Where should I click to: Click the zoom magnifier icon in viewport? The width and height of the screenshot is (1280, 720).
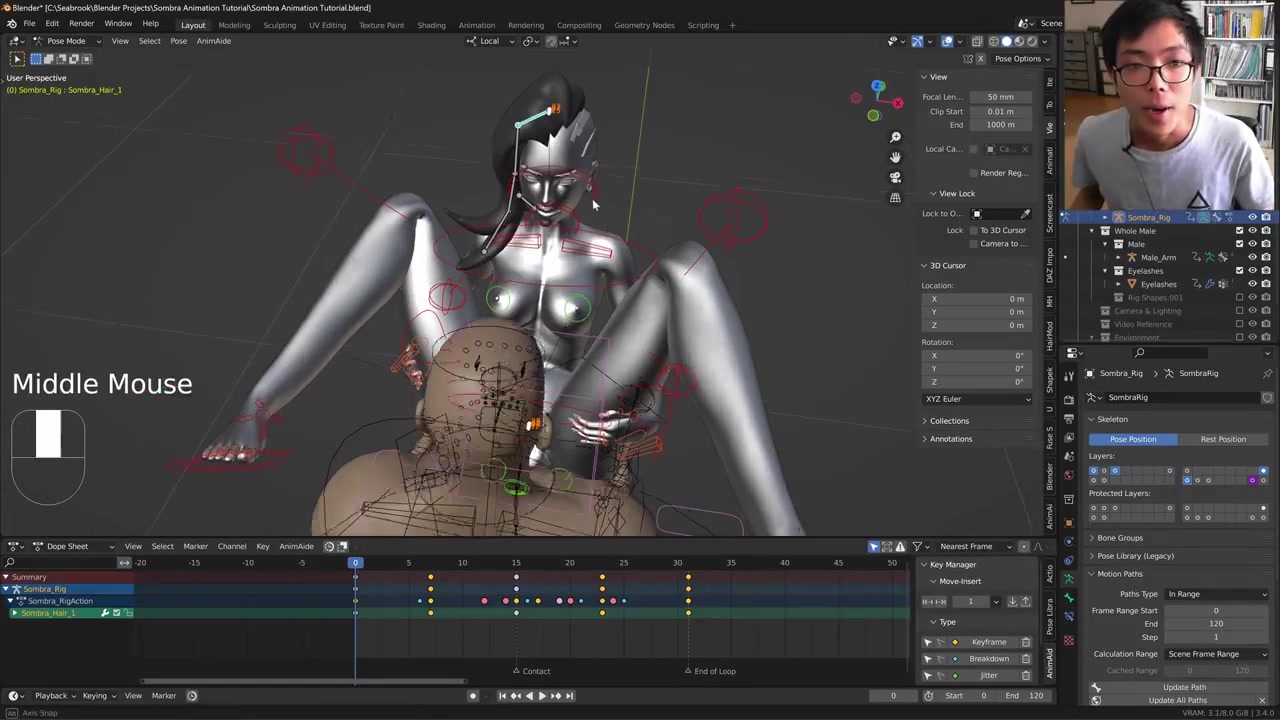(x=895, y=137)
